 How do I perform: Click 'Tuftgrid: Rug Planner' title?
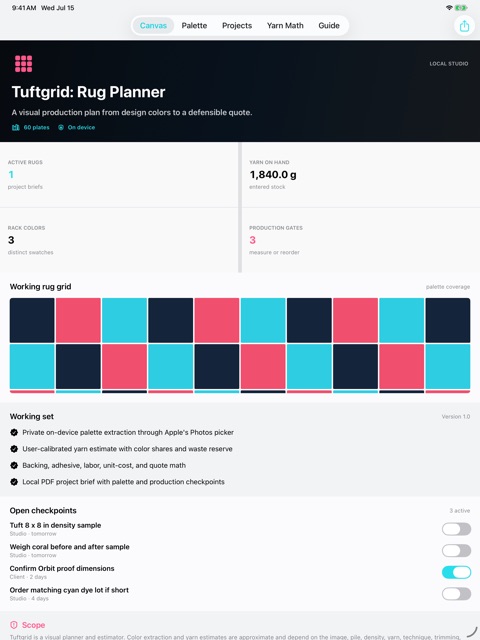(x=89, y=92)
